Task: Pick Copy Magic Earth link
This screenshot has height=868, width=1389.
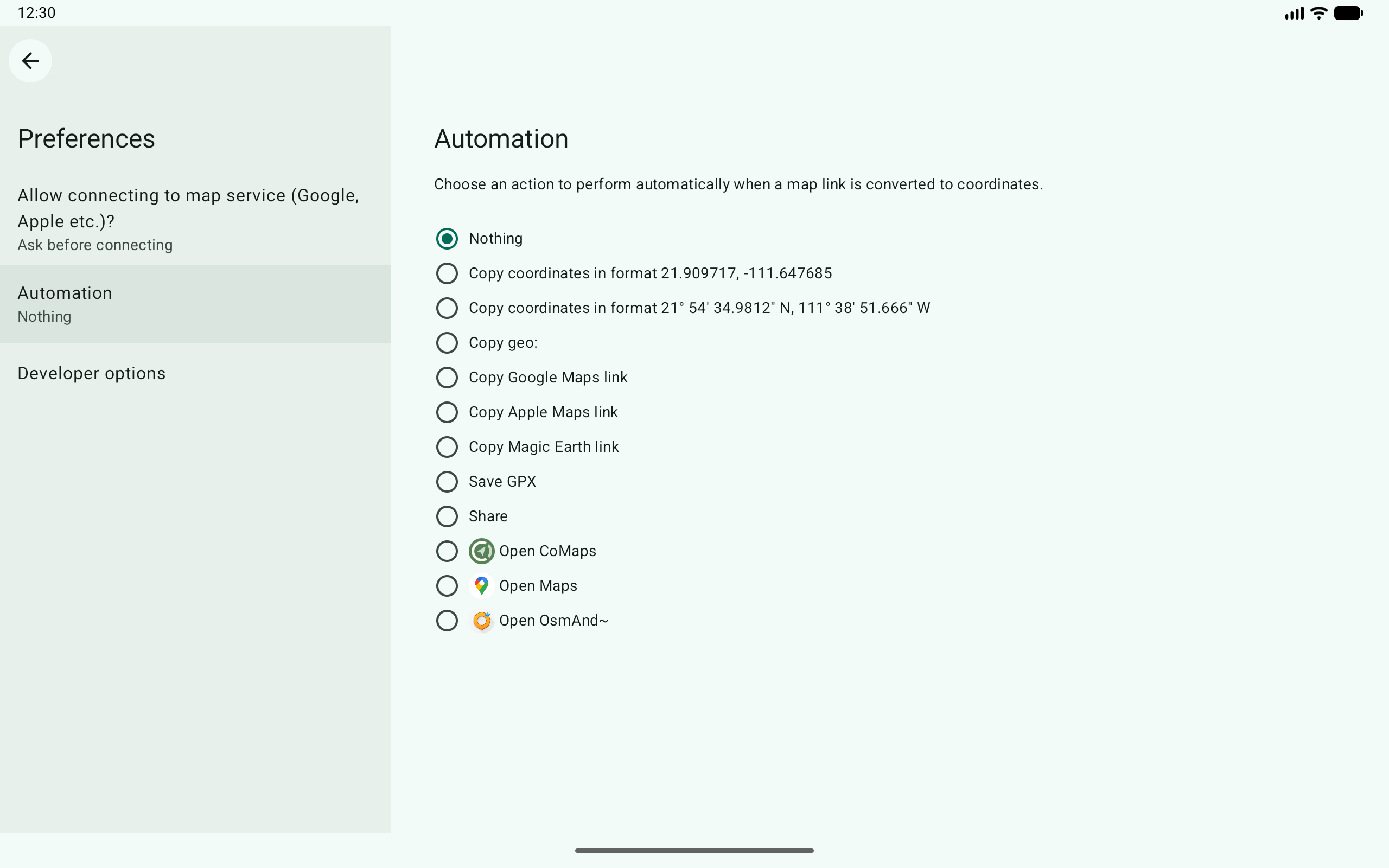Action: tap(447, 447)
